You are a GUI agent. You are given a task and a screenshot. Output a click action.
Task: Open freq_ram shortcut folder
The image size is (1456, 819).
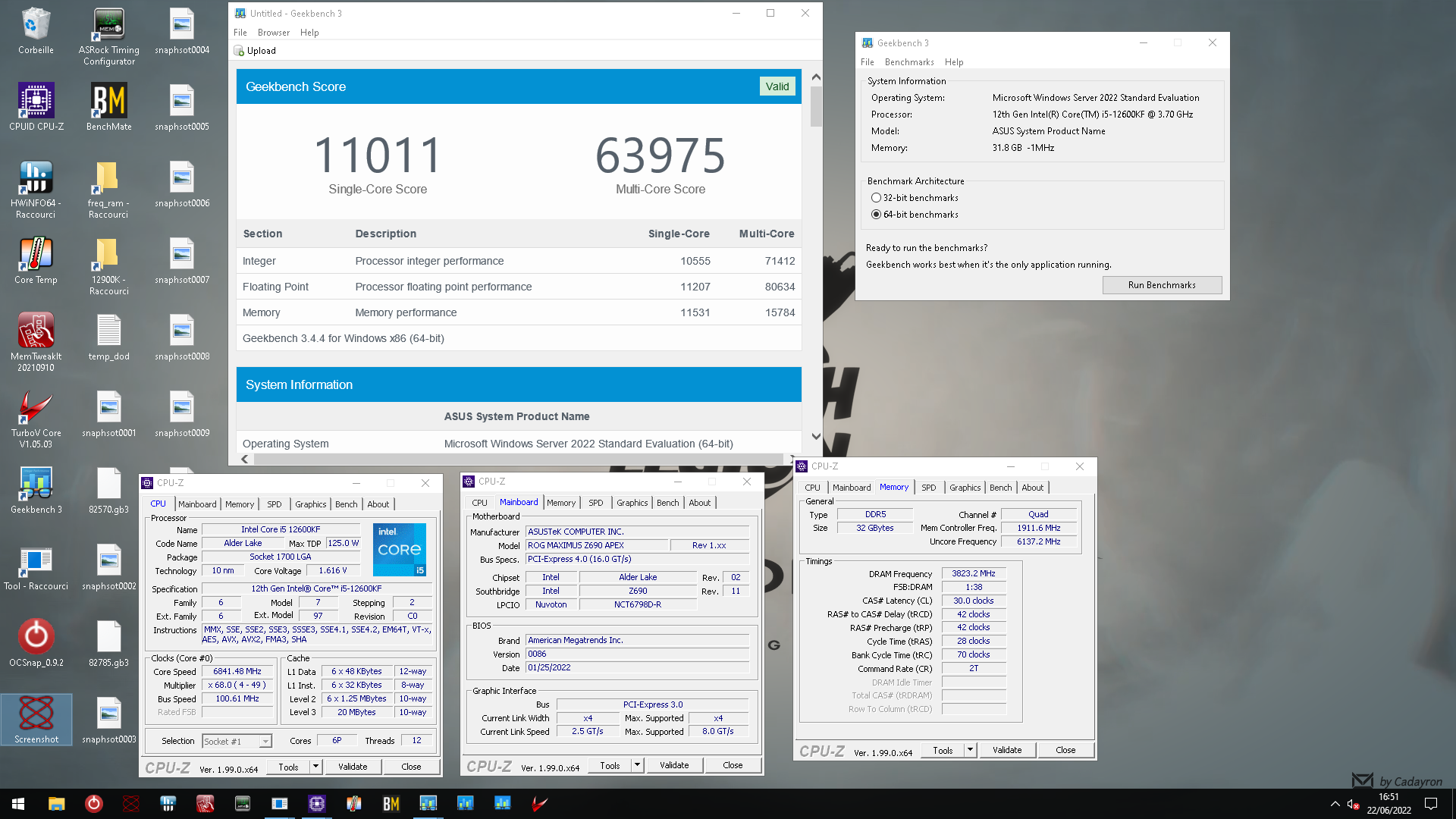click(108, 190)
